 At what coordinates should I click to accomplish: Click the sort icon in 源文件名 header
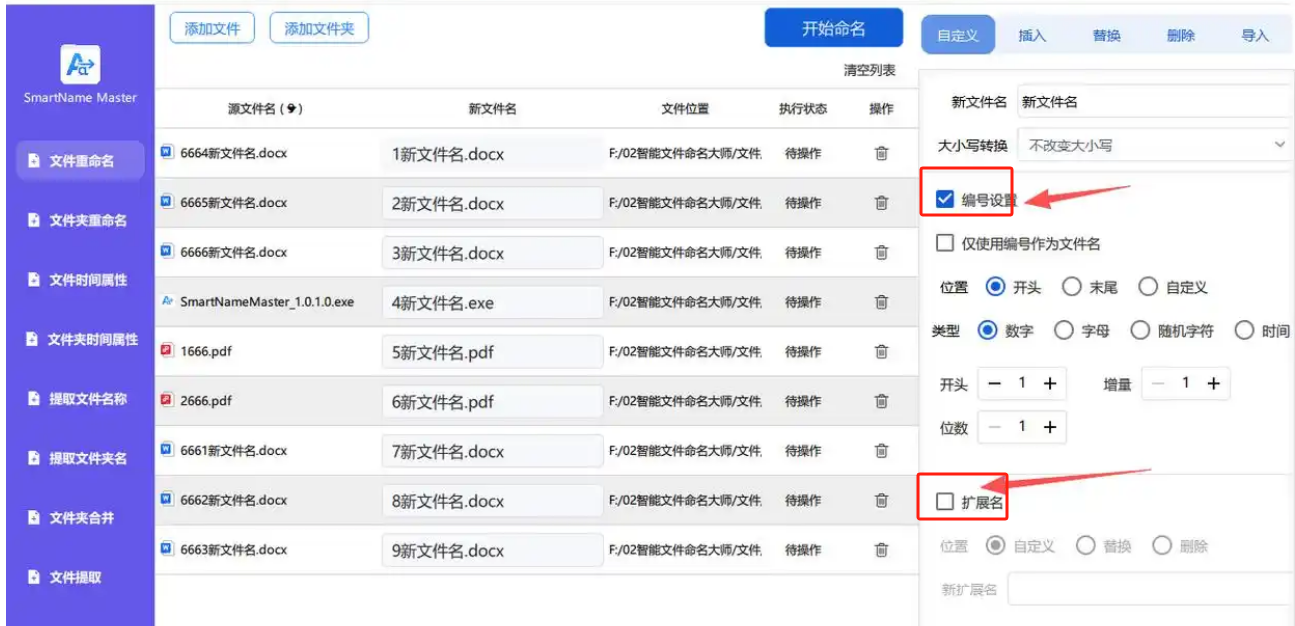pos(290,109)
